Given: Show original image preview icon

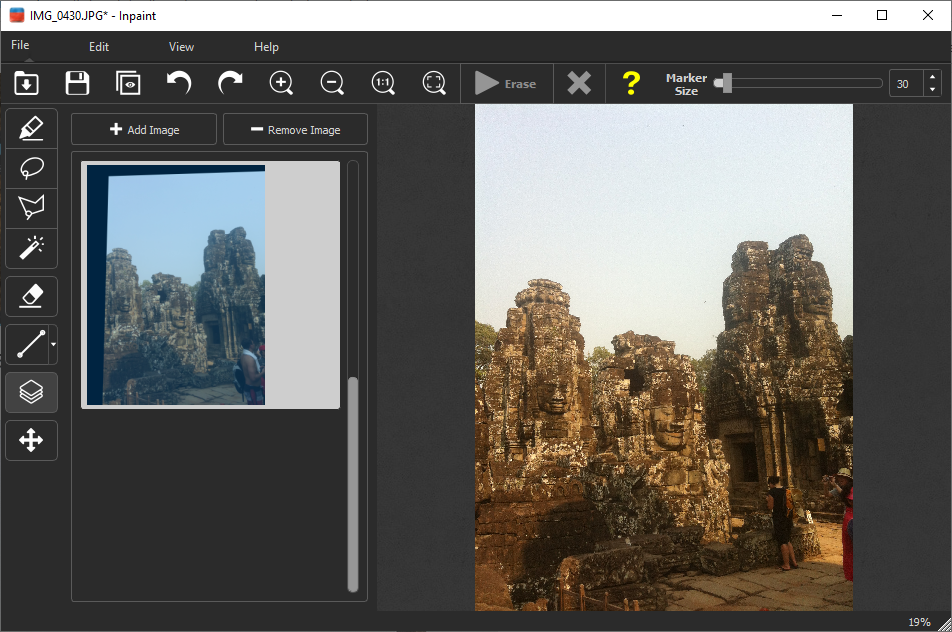Looking at the screenshot, I should click(128, 83).
